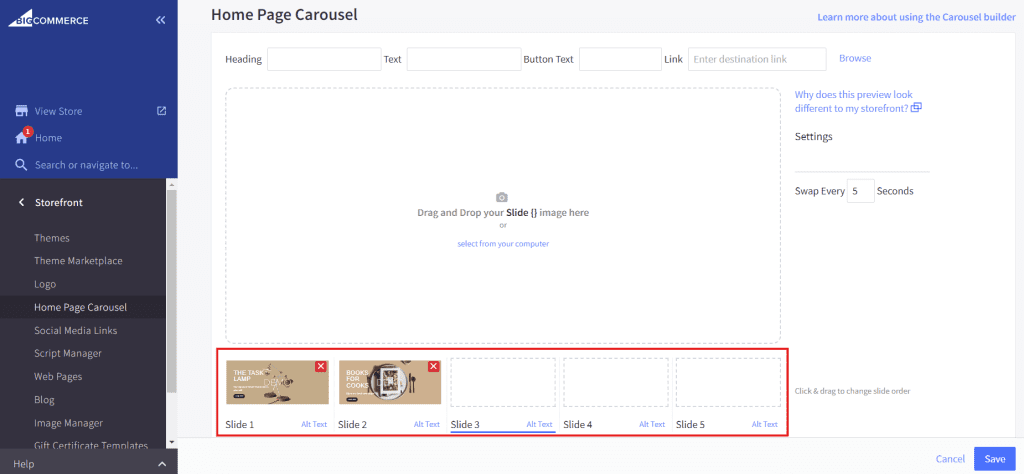Expand the Help panel chevron
This screenshot has height=474, width=1024.
[163, 464]
